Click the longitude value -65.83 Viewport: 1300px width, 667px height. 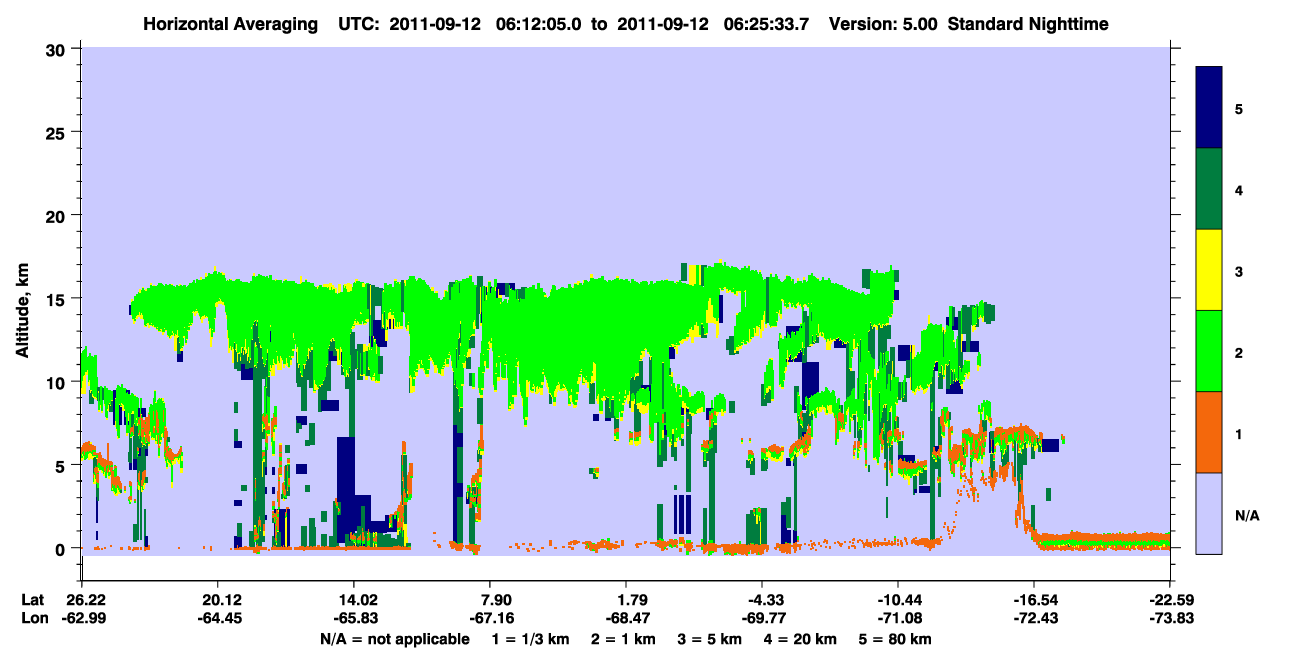(354, 618)
